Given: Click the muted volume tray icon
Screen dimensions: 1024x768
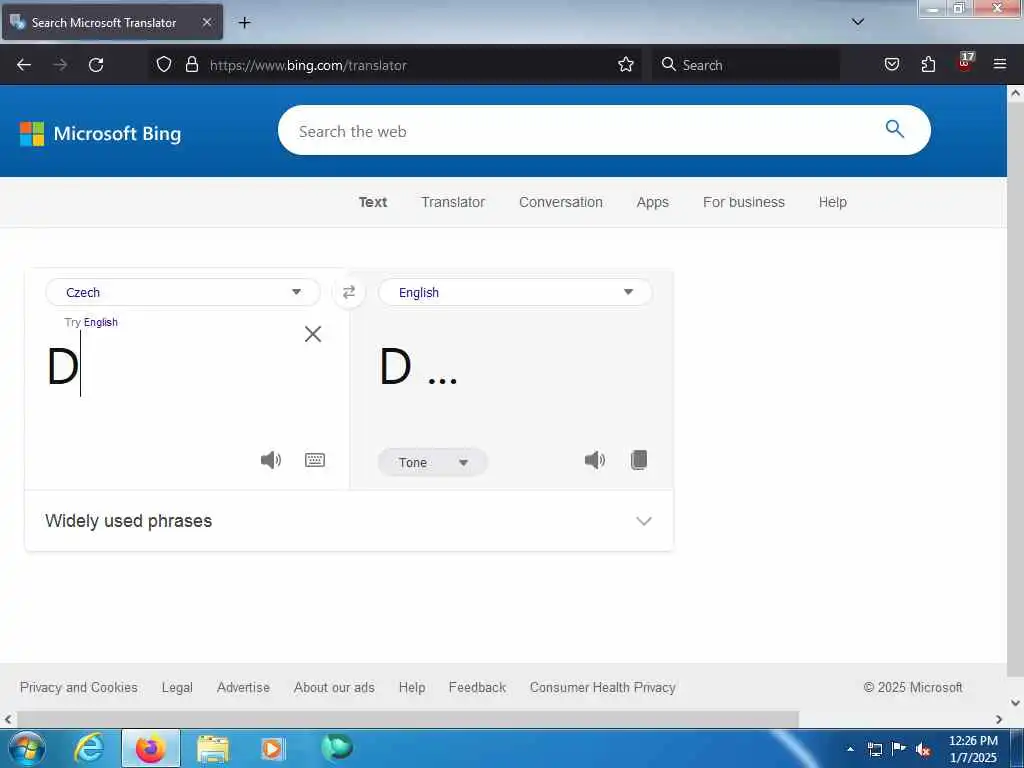Looking at the screenshot, I should click(923, 750).
